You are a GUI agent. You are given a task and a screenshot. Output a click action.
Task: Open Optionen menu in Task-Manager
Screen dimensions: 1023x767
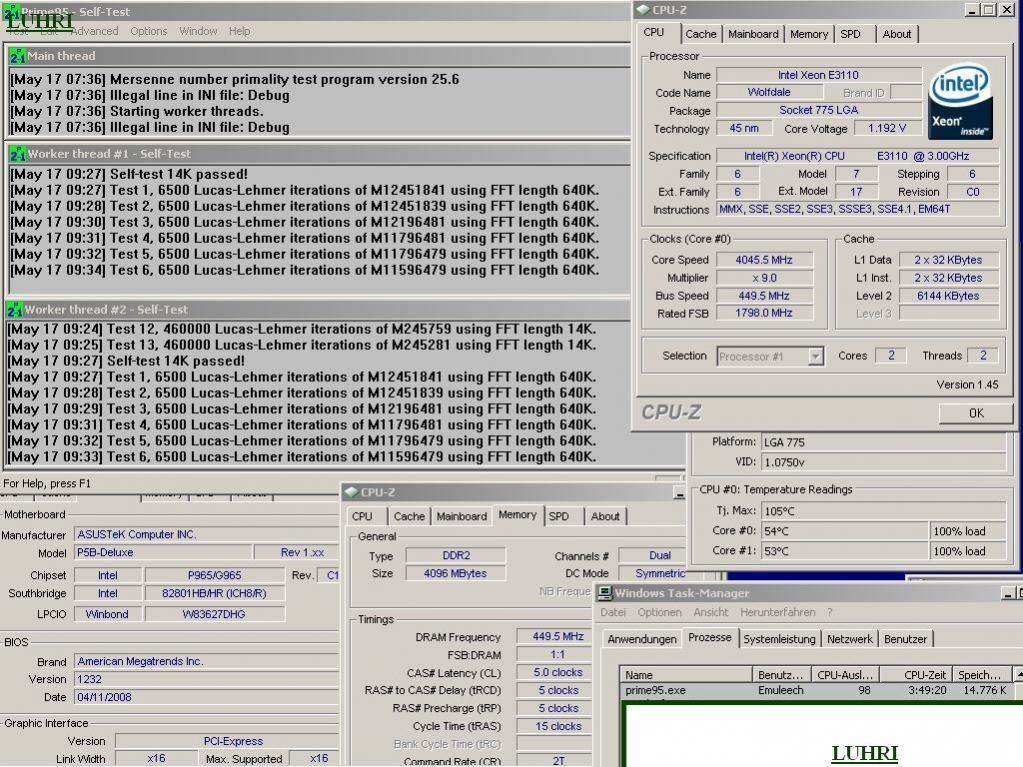(x=660, y=612)
